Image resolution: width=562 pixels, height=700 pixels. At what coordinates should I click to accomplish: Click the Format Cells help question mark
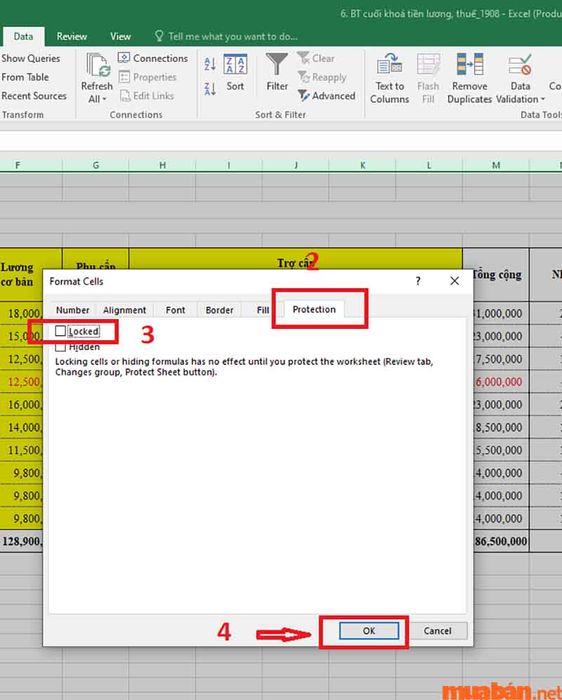(418, 281)
